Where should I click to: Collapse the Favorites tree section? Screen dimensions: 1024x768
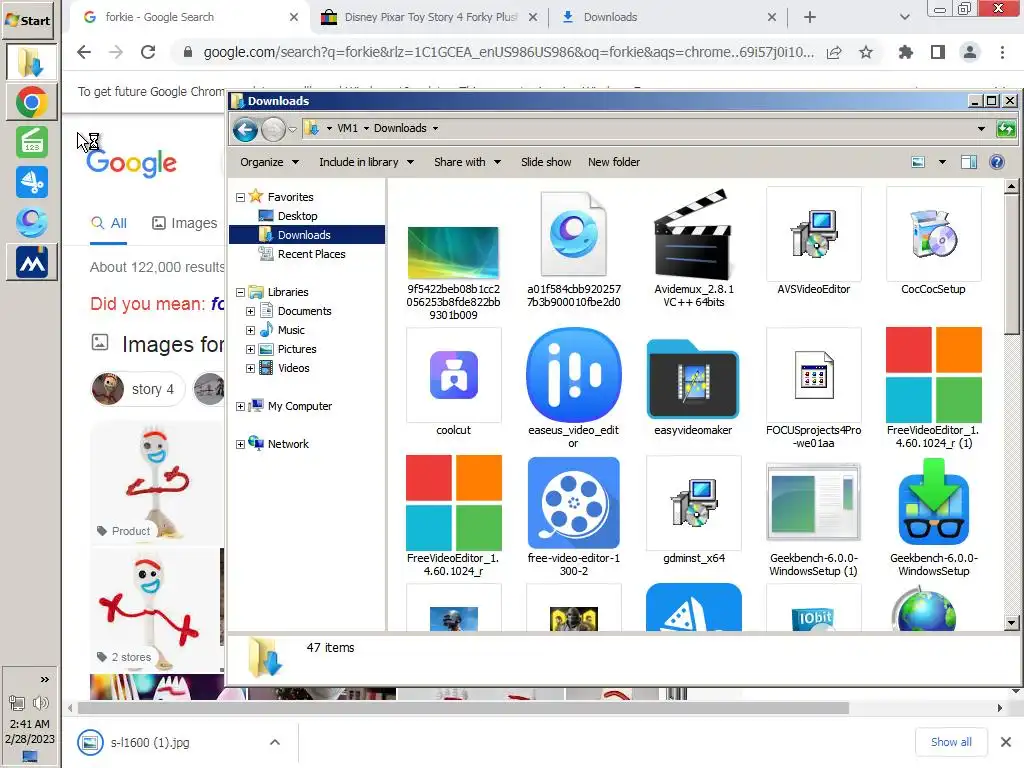click(x=240, y=197)
